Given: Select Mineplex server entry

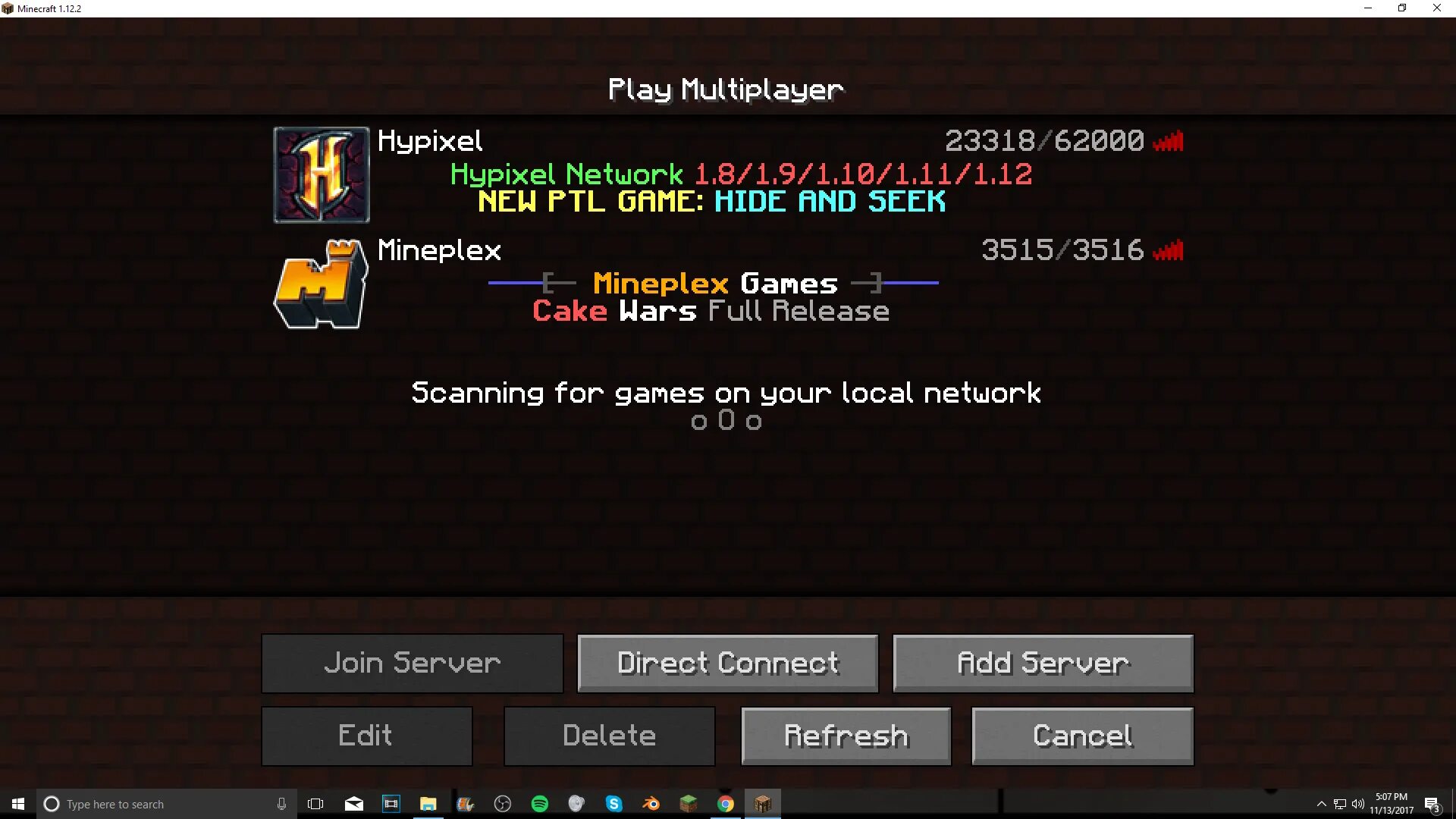Looking at the screenshot, I should (x=728, y=284).
